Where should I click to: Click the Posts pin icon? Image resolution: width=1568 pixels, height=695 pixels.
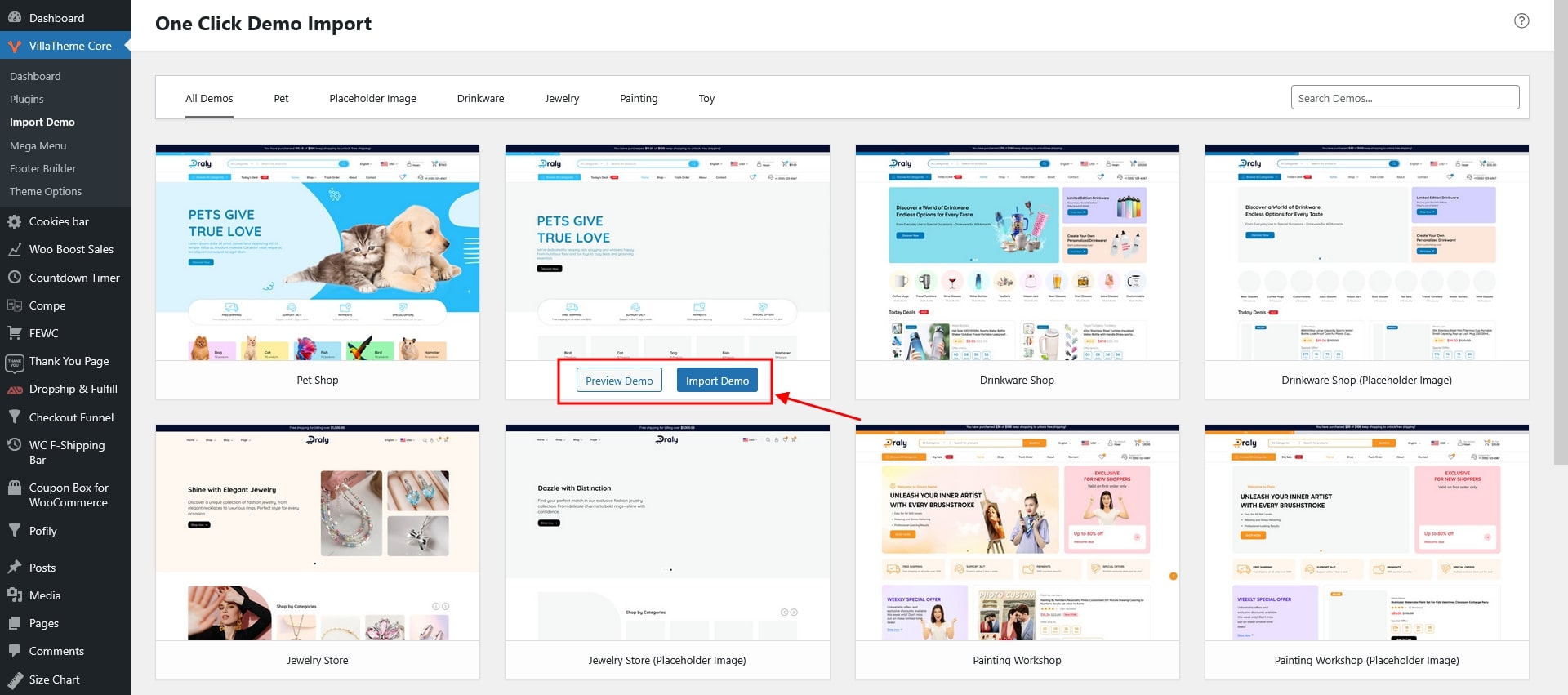(14, 568)
